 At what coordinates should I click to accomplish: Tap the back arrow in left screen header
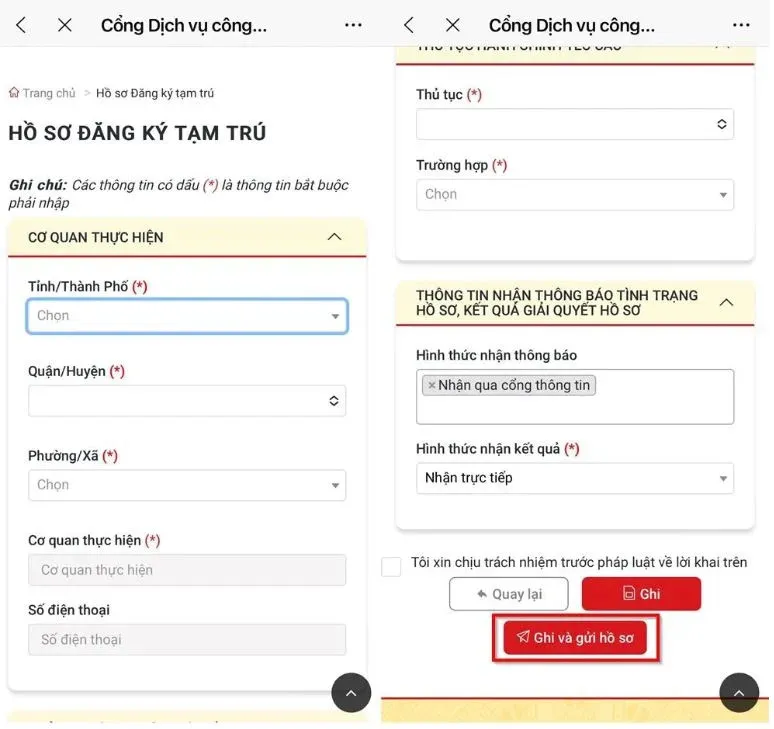coord(21,25)
